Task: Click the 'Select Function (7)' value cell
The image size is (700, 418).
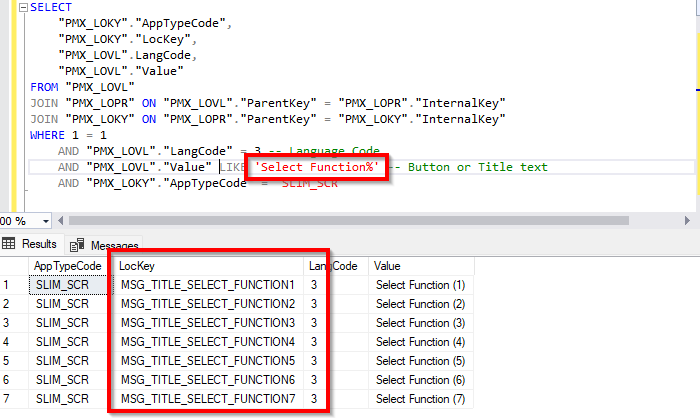Action: 421,399
